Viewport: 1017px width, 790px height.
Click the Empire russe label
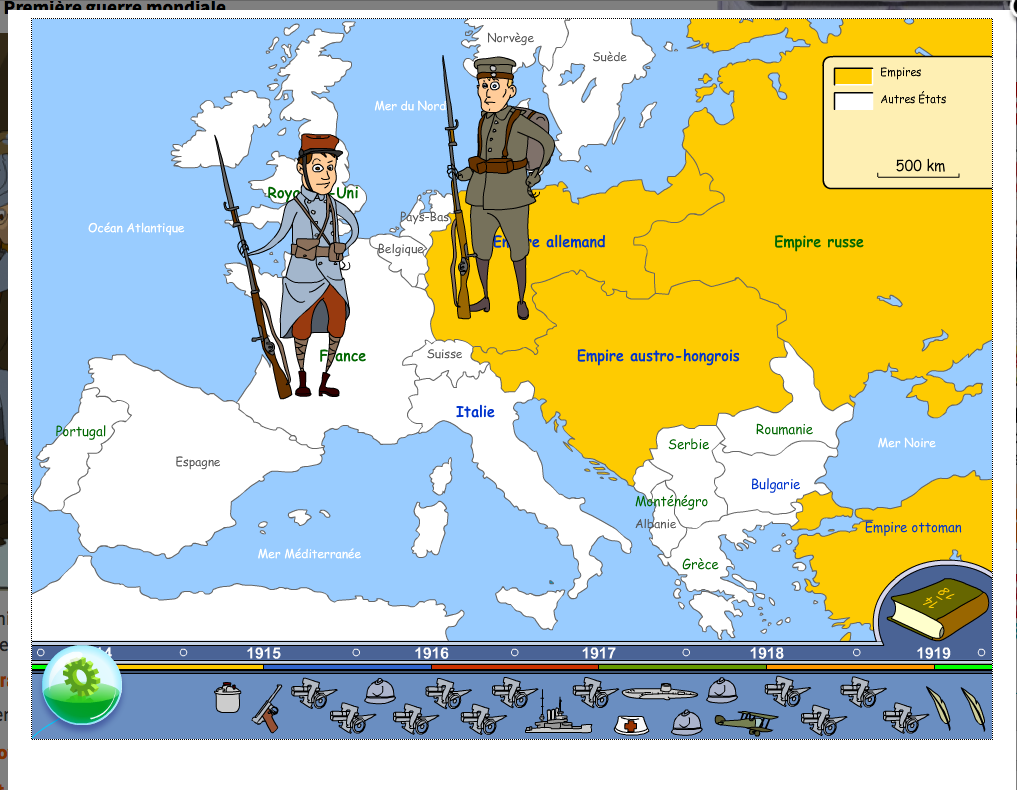point(818,242)
